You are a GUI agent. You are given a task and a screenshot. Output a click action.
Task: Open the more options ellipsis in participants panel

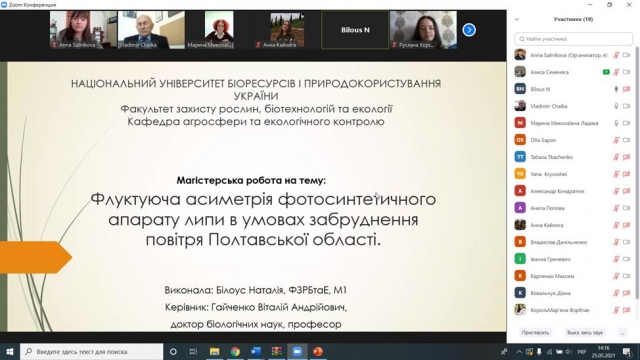click(622, 333)
